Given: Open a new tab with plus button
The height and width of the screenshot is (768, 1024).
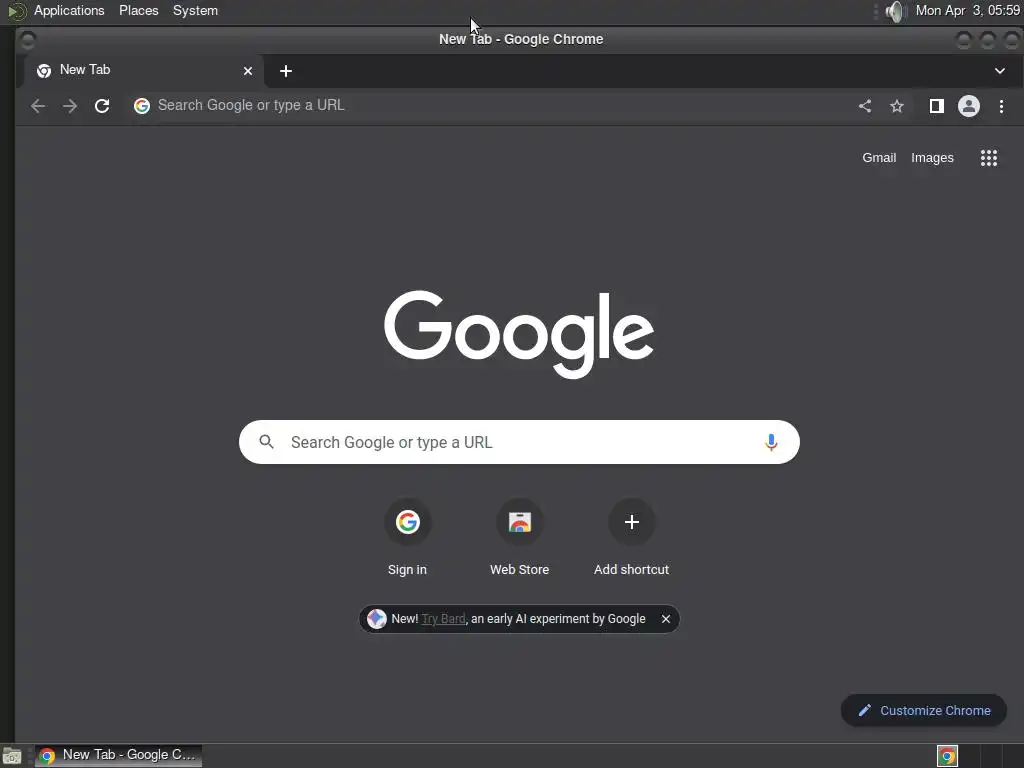Looking at the screenshot, I should (x=286, y=71).
